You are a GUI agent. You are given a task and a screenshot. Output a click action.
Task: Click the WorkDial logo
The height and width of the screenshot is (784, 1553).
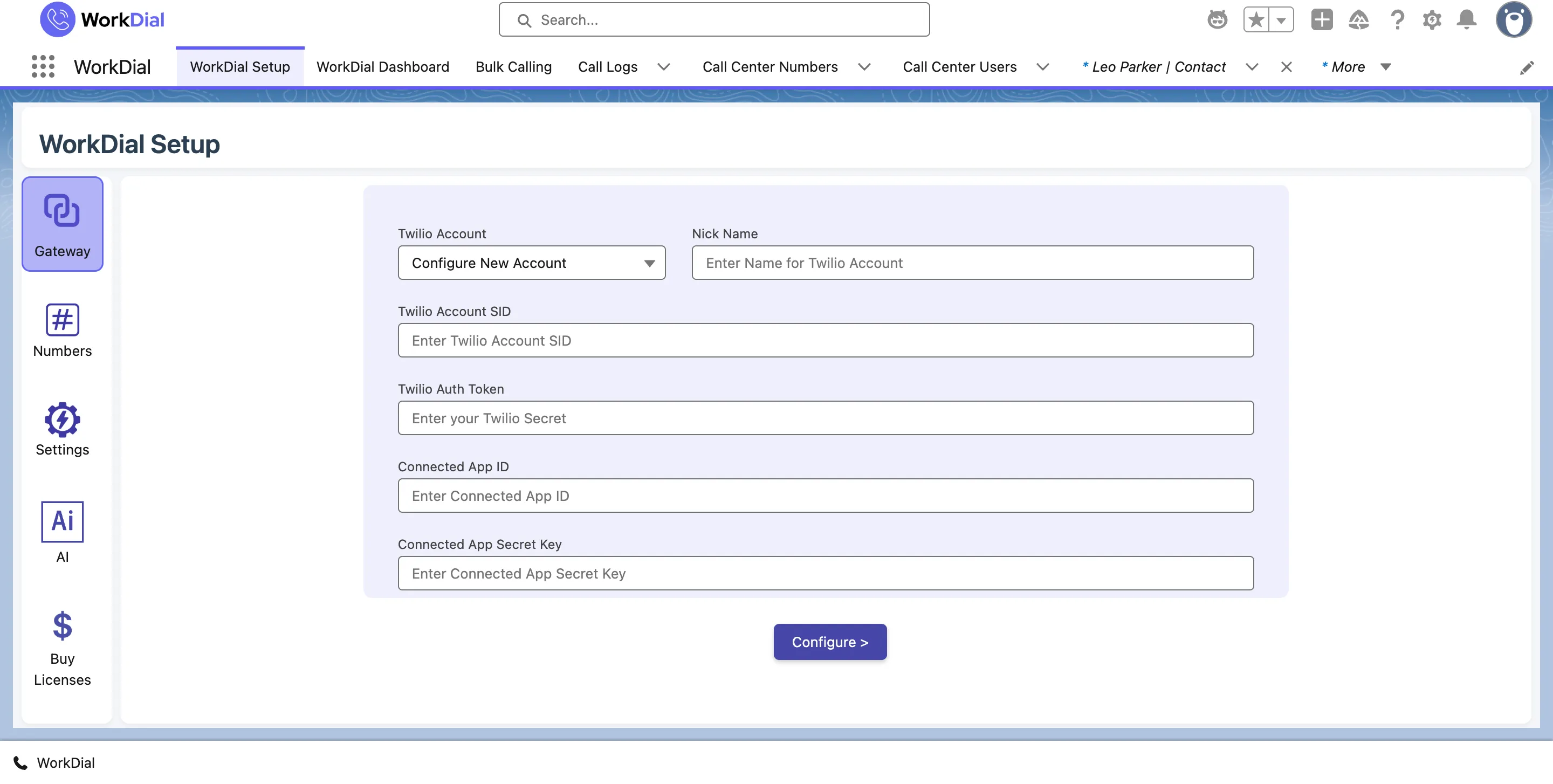[102, 19]
